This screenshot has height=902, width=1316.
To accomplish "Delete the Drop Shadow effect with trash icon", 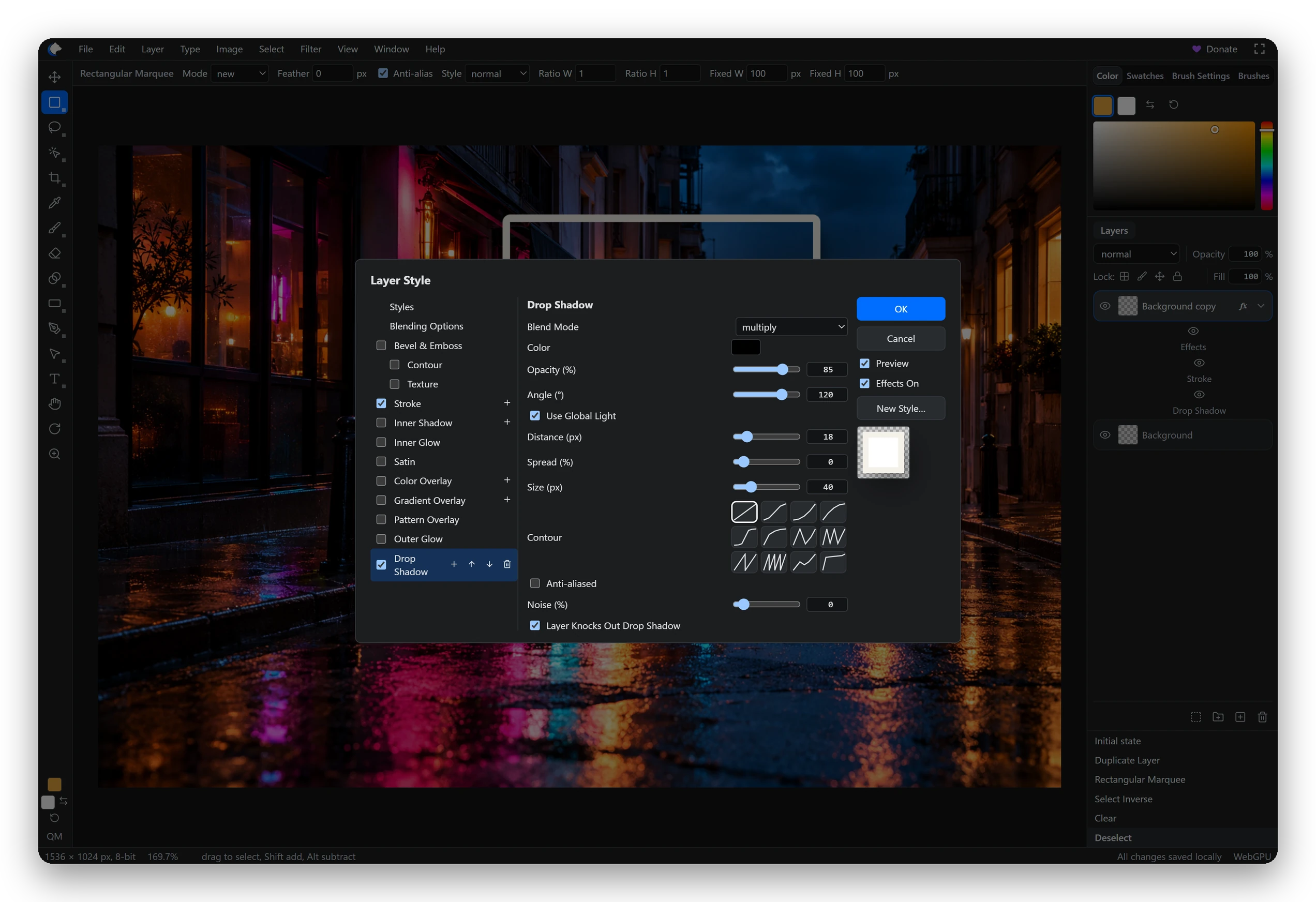I will 507,564.
